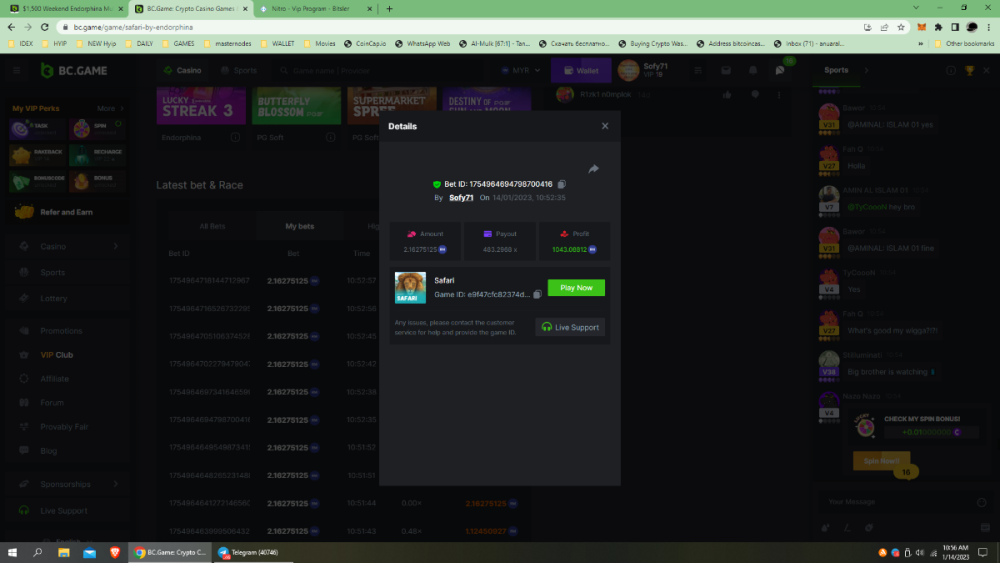Viewport: 1000px width, 563px height.
Task: Open the Sofy71 player profile link
Action: click(461, 198)
